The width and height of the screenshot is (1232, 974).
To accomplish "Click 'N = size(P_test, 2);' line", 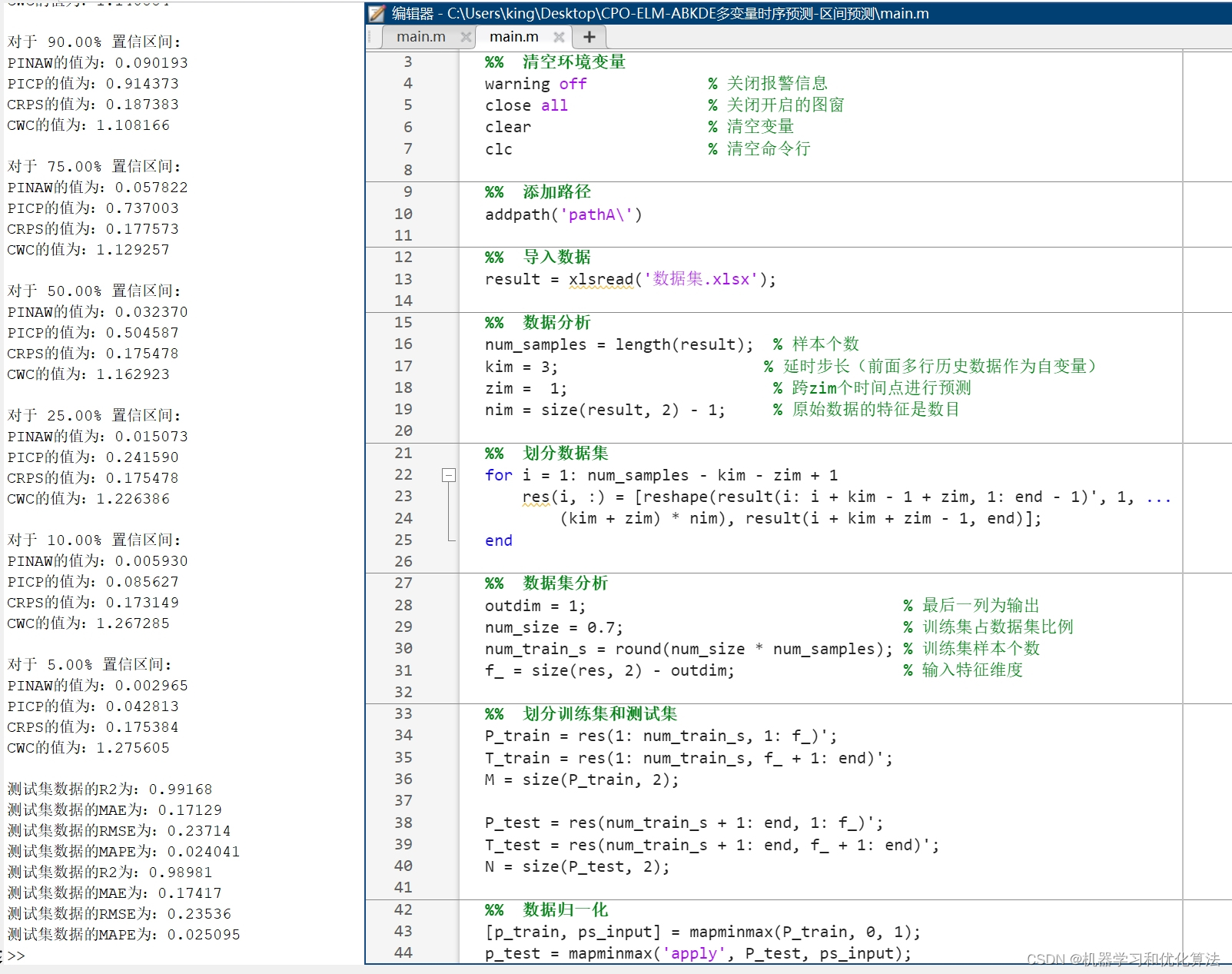I will (x=577, y=866).
